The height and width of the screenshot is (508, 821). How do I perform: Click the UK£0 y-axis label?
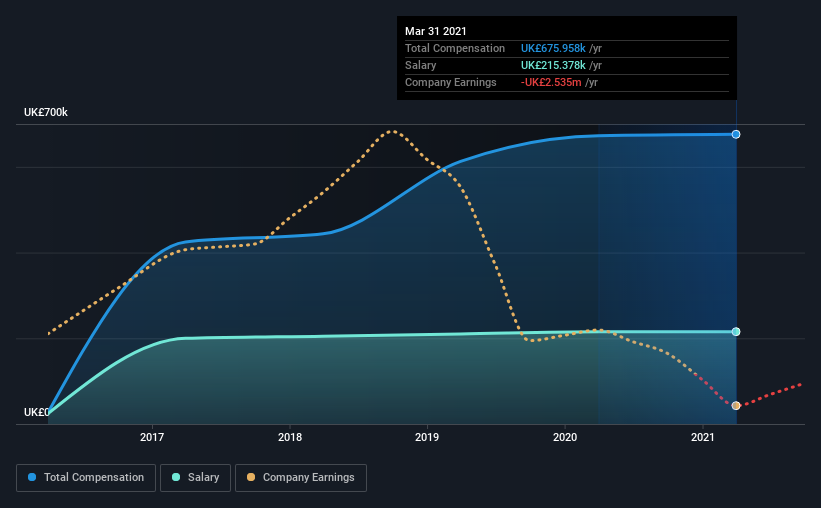[x=36, y=412]
